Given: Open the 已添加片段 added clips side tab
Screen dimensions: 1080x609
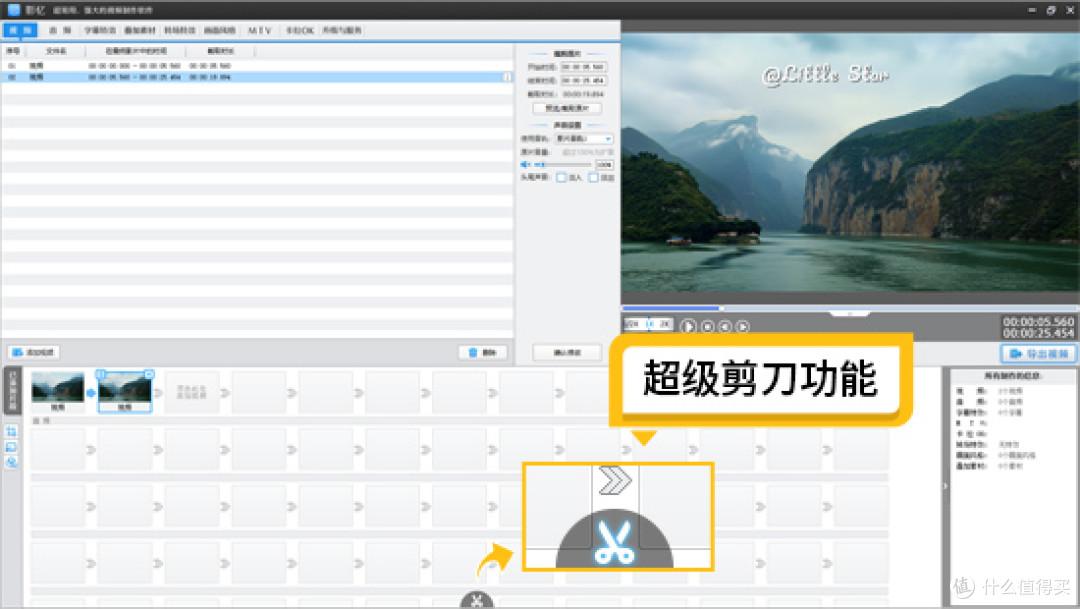Looking at the screenshot, I should click(x=12, y=391).
